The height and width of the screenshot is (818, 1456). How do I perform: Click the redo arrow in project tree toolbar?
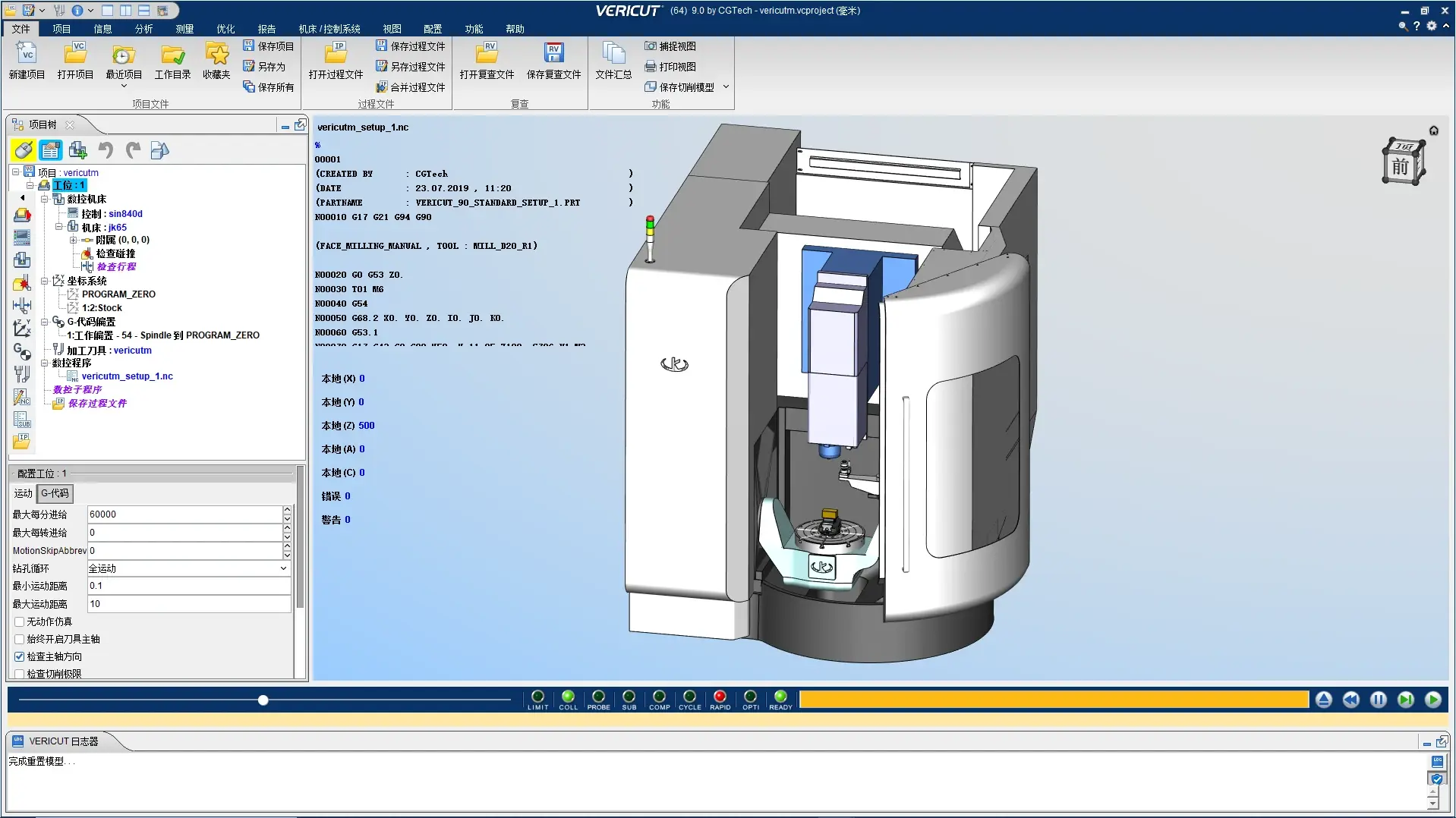133,150
